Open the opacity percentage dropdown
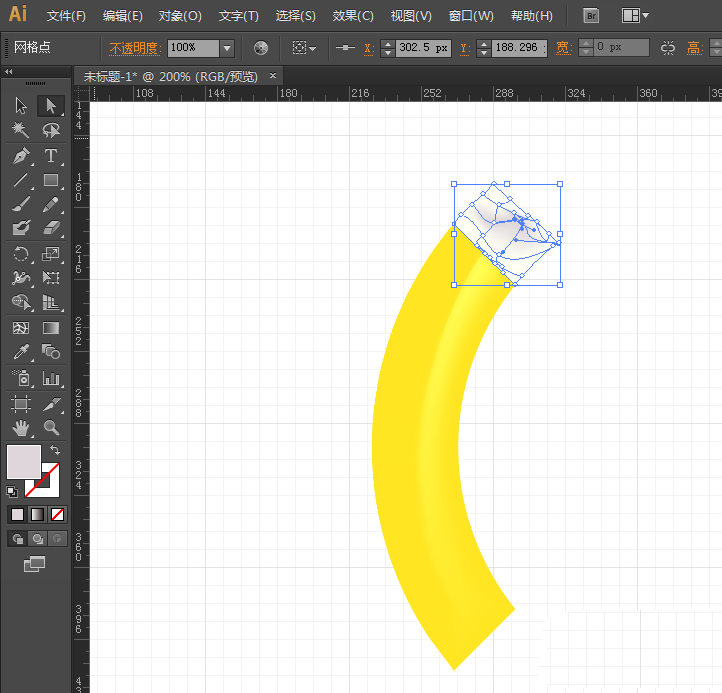Image resolution: width=722 pixels, height=693 pixels. (x=227, y=48)
